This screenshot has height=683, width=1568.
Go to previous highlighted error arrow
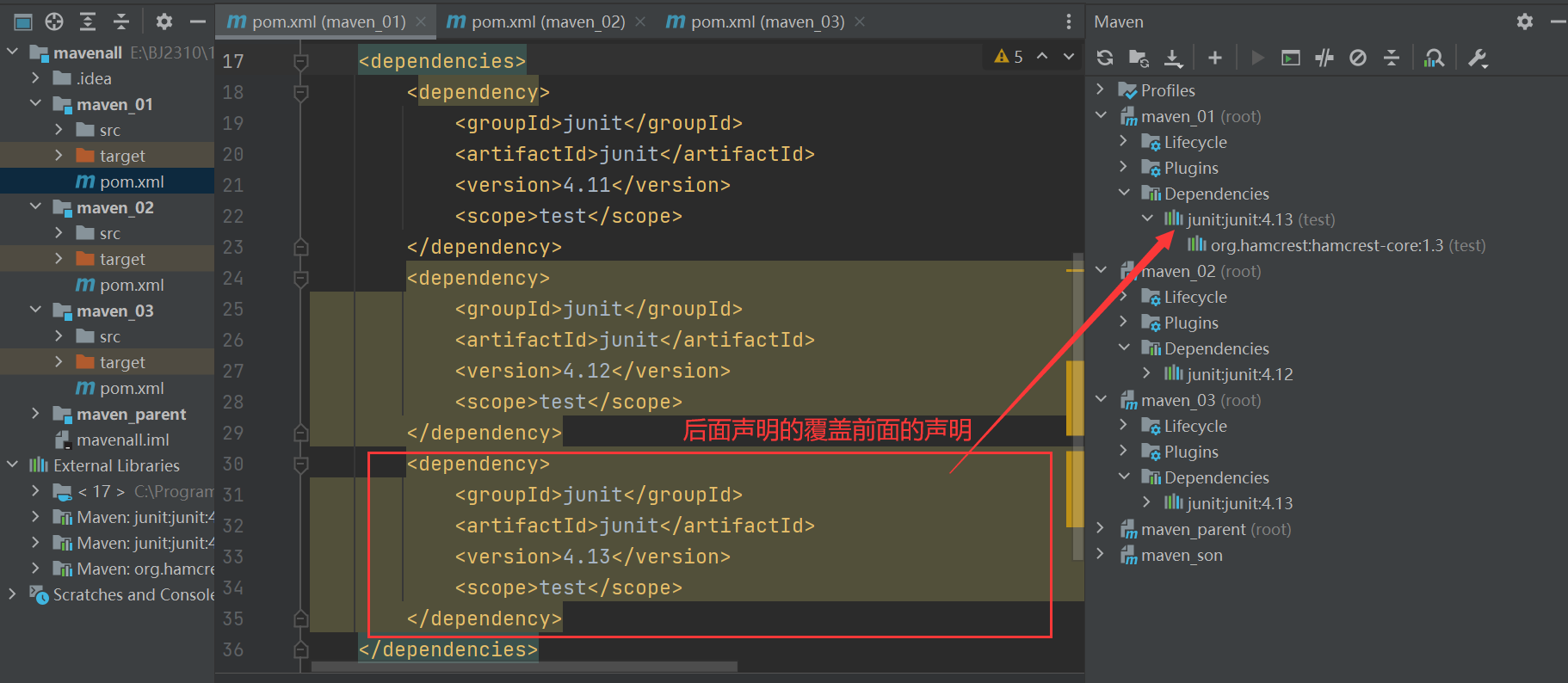pos(1042,56)
